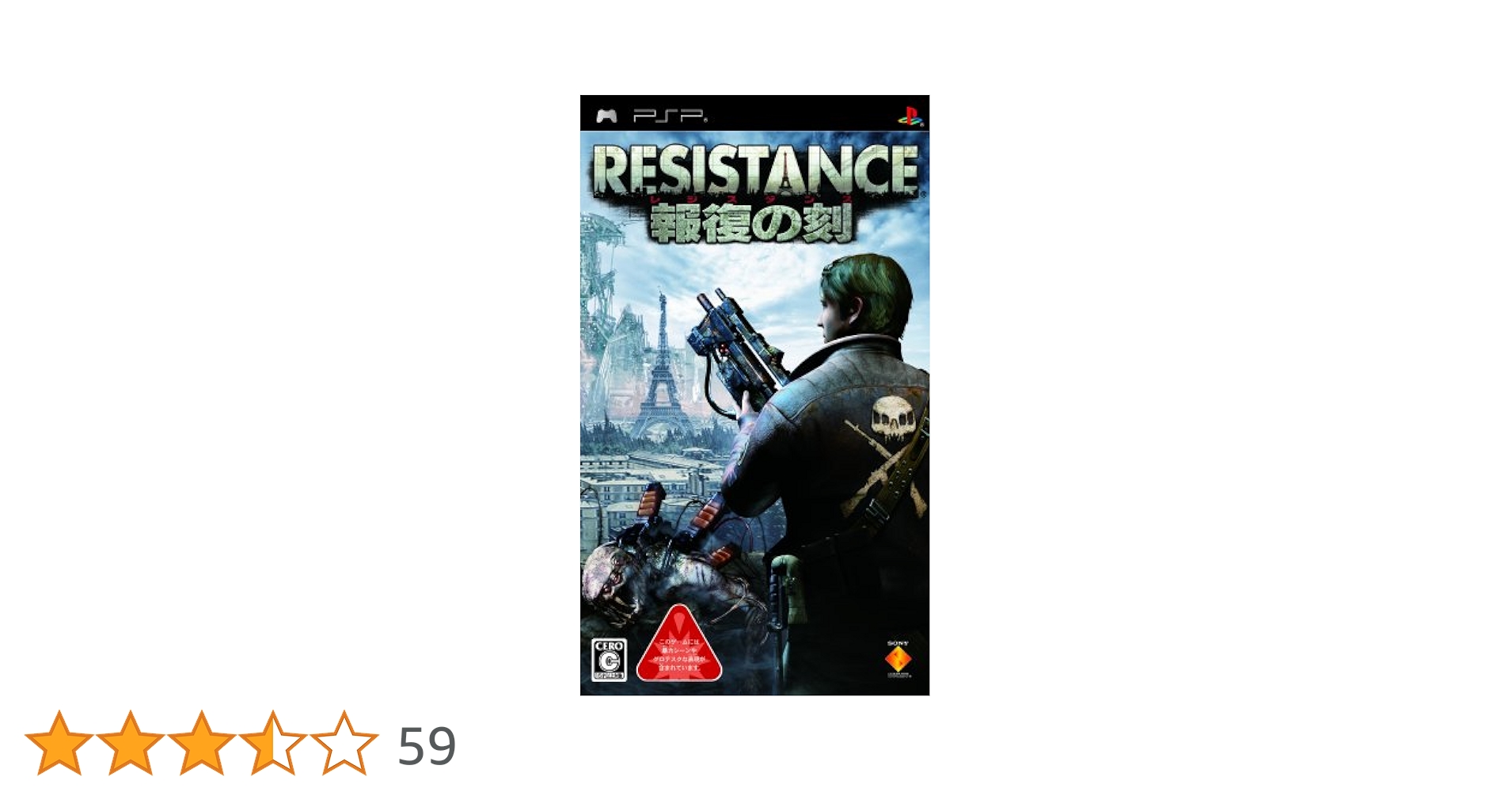Screen dimensions: 1512x792
Task: Click the PlayStation logo on cover
Action: pos(908,116)
